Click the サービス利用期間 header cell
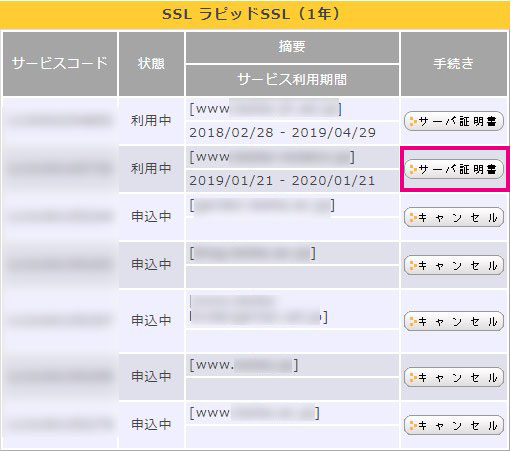 pyautogui.click(x=292, y=80)
